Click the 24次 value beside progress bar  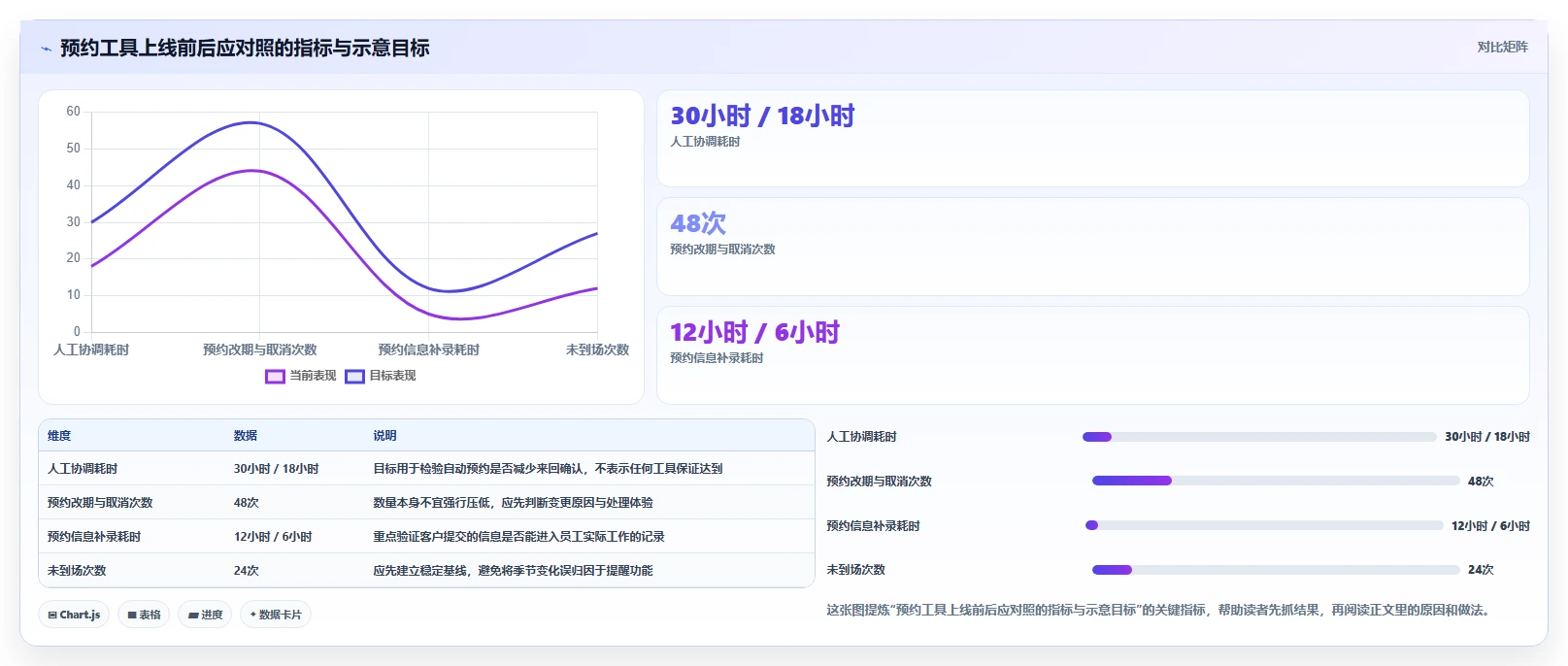point(1481,570)
